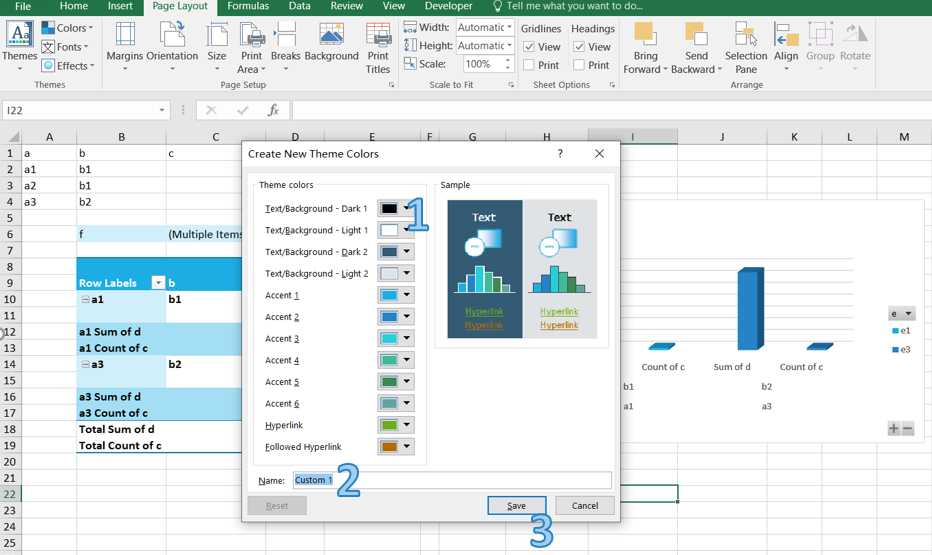Enable the Gridlines Print checkbox

point(529,65)
